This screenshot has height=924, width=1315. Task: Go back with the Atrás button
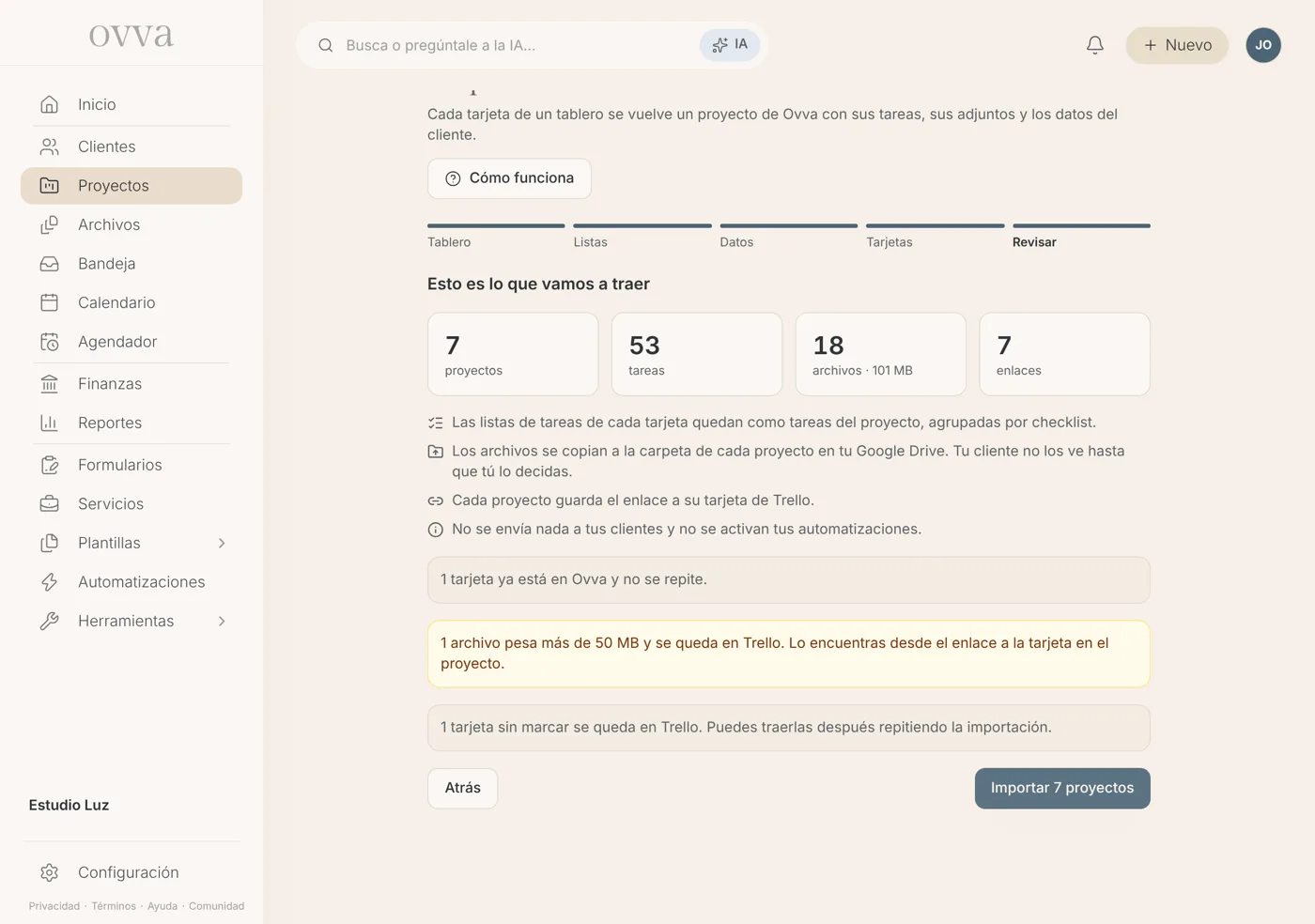[x=462, y=789]
